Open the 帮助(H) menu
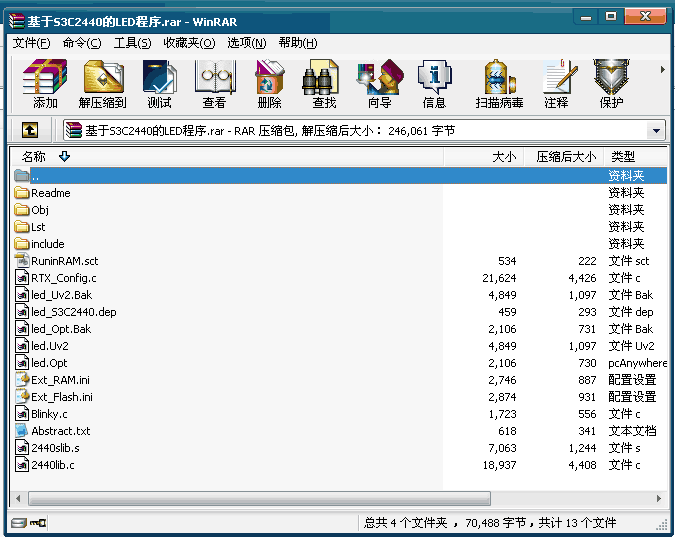 pyautogui.click(x=297, y=43)
